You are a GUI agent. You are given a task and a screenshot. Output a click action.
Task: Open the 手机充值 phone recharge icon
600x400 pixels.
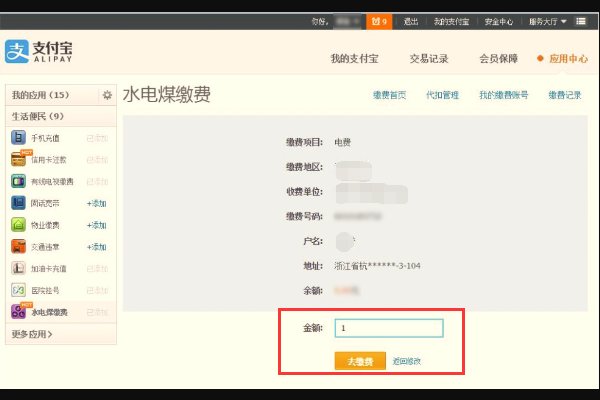[18, 138]
